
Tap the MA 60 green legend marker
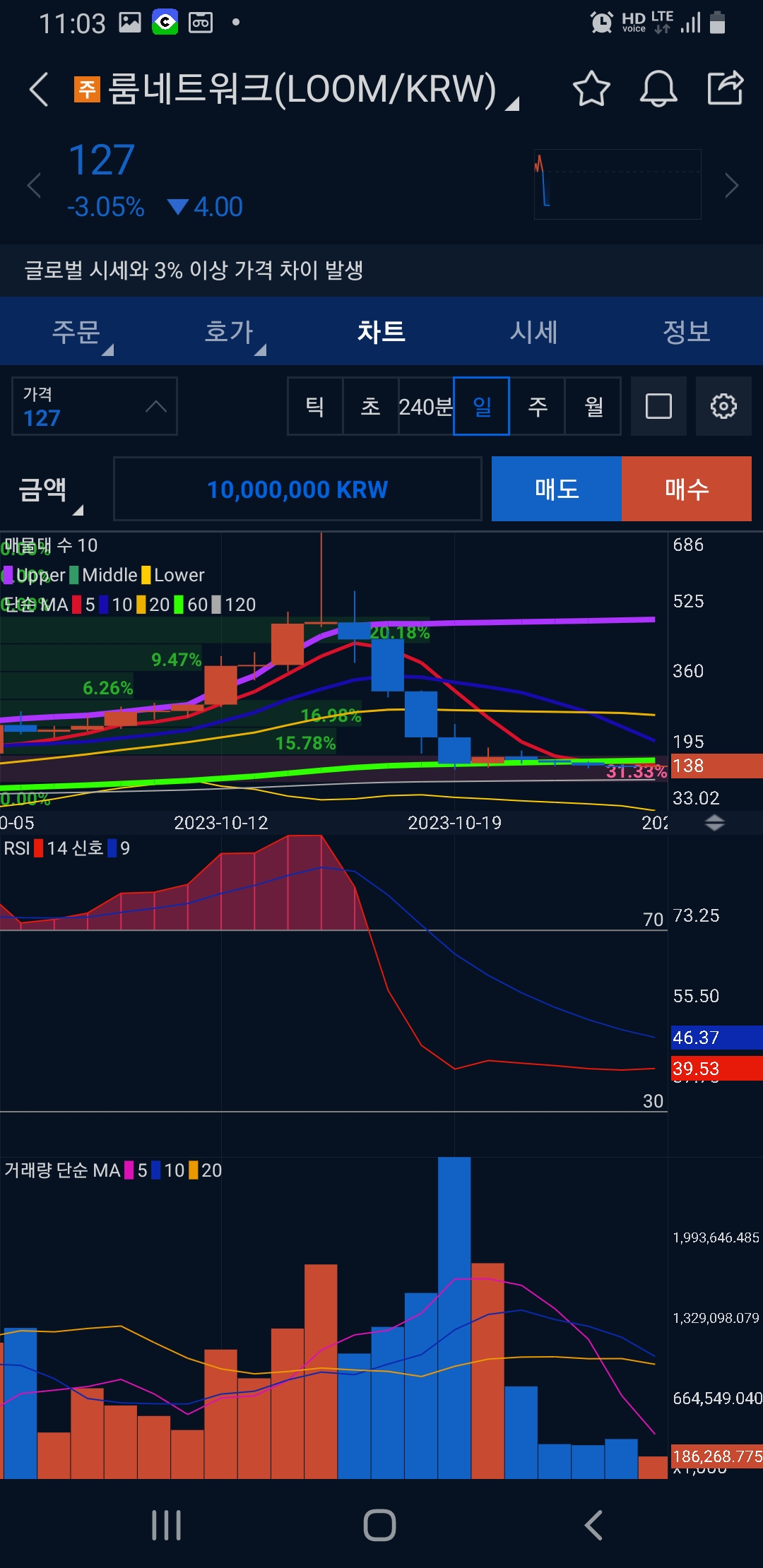[x=179, y=605]
